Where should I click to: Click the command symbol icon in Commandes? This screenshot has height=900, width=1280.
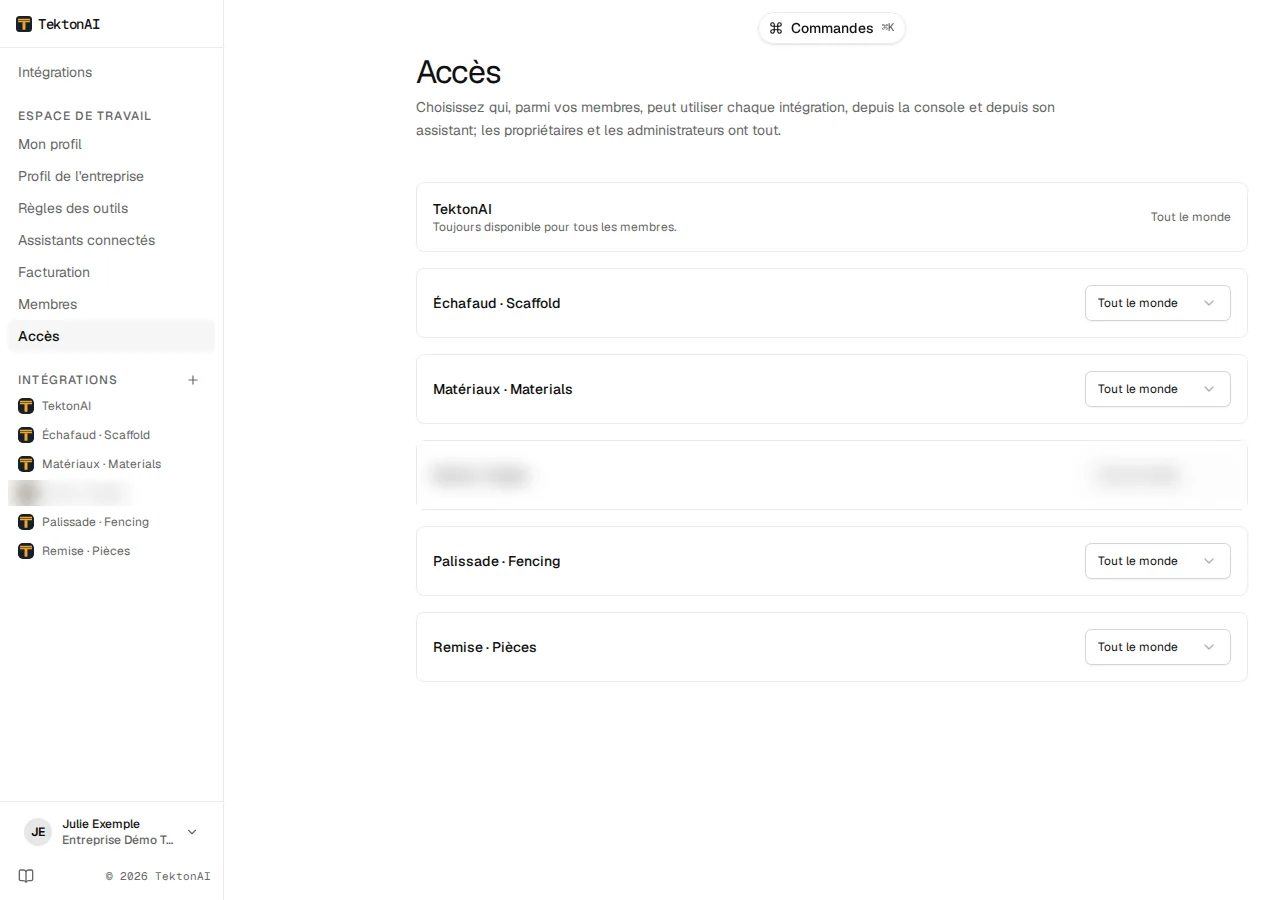coord(776,28)
